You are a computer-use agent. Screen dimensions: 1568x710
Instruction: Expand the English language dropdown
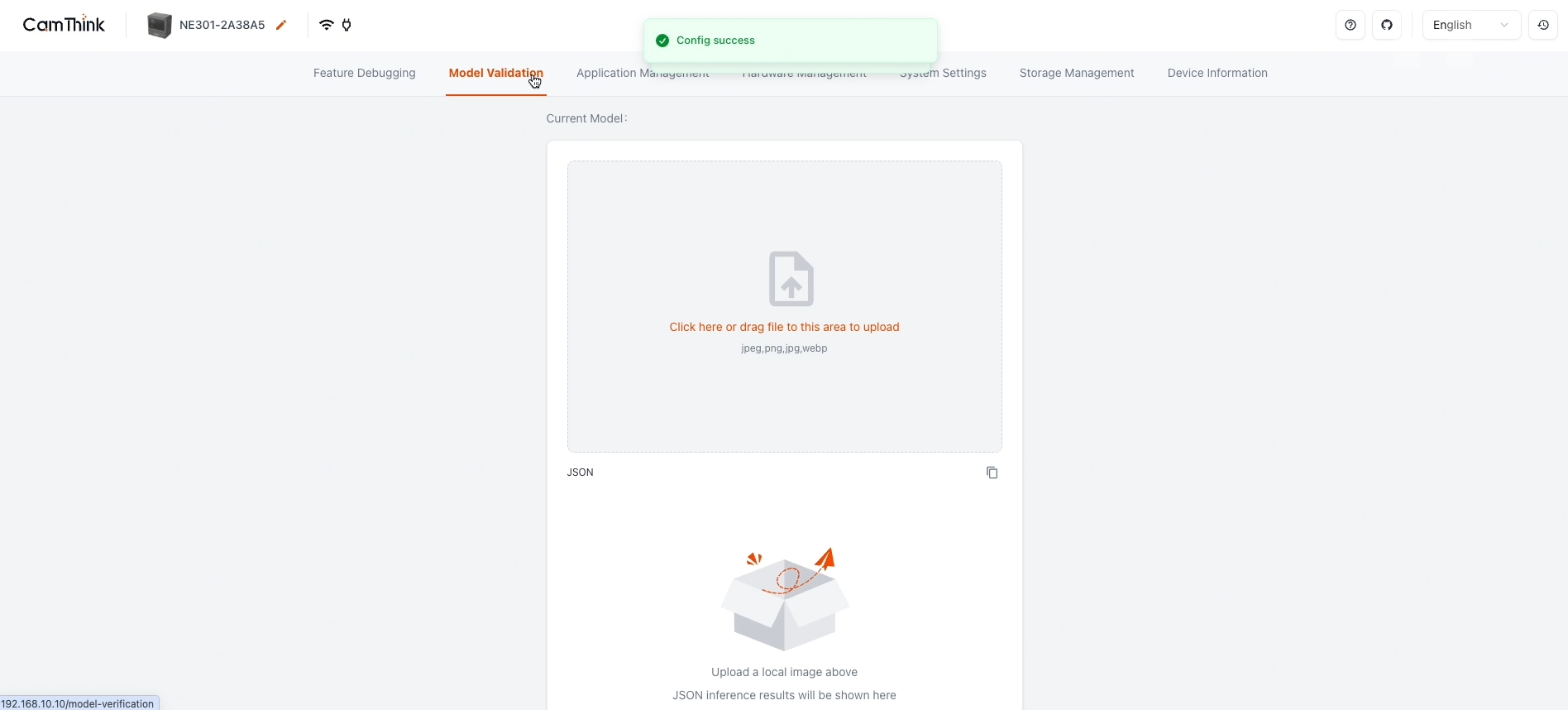1470,26
